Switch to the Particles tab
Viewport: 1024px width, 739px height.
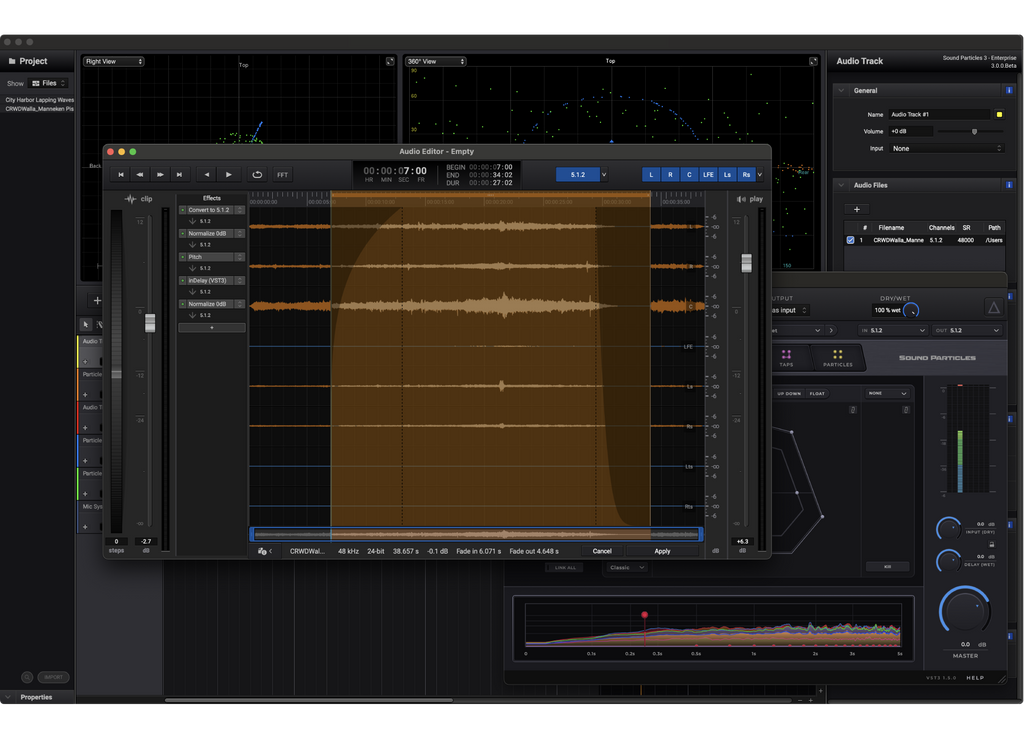coord(838,357)
